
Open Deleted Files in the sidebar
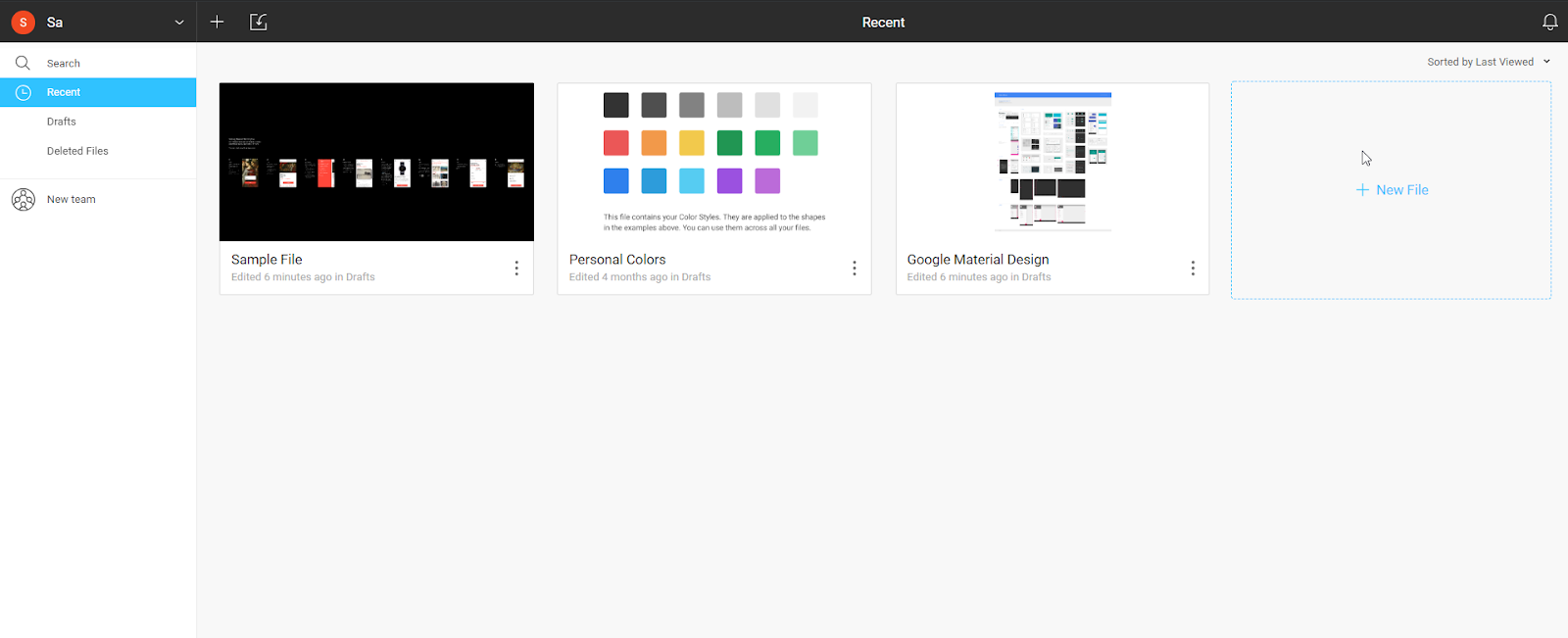77,151
